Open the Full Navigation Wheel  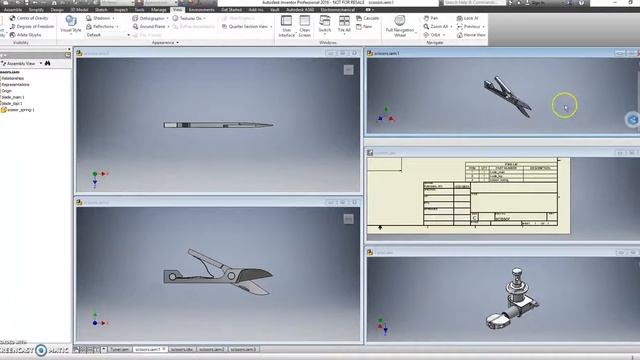tap(400, 26)
